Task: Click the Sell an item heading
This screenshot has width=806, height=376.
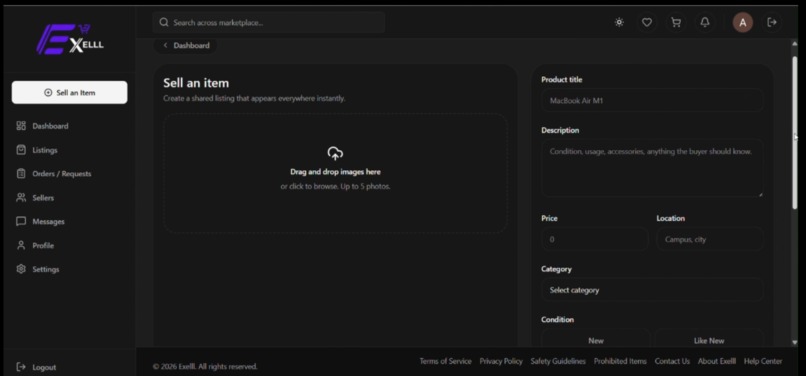Action: click(196, 83)
